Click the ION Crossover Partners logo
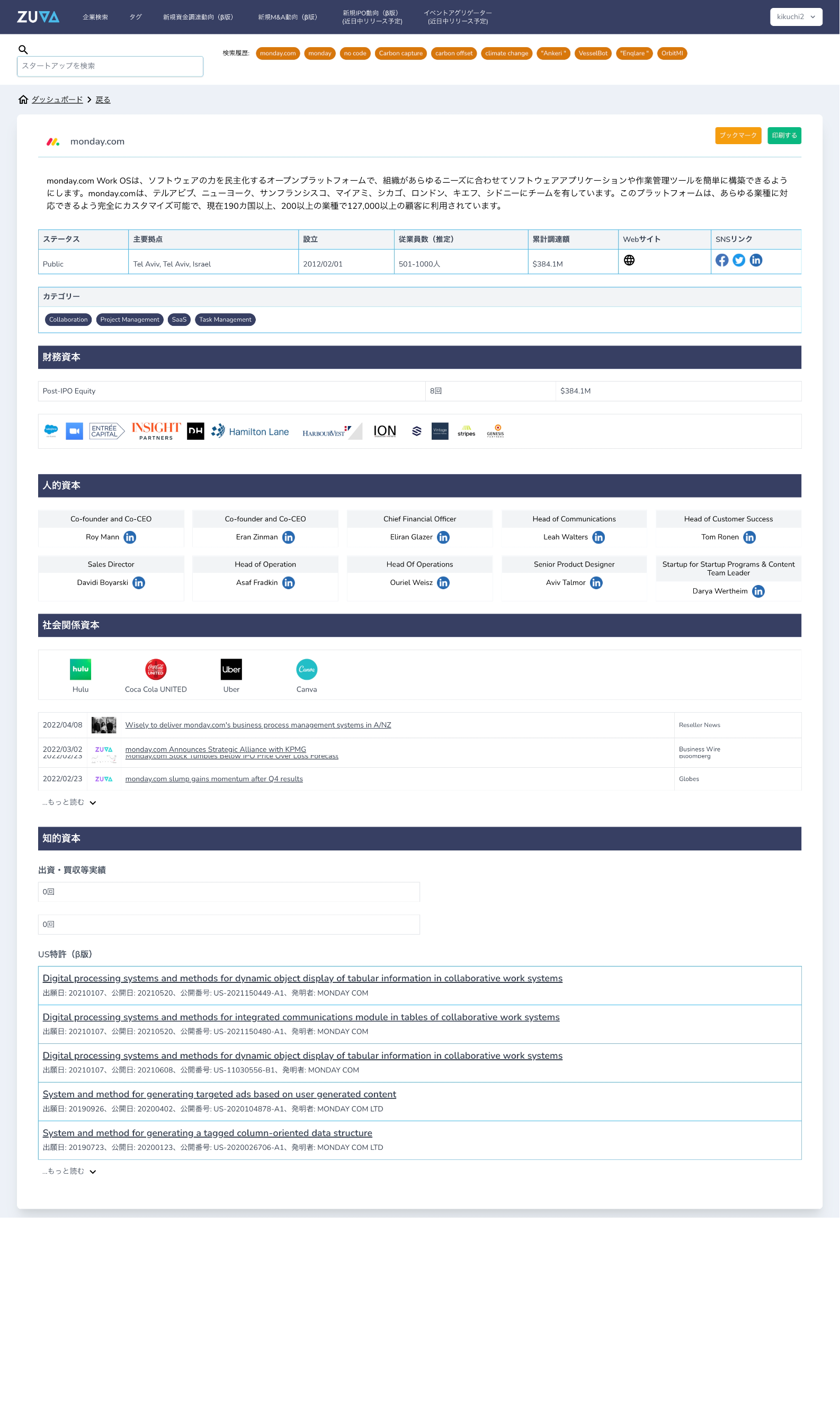The image size is (840, 1419). [385, 431]
